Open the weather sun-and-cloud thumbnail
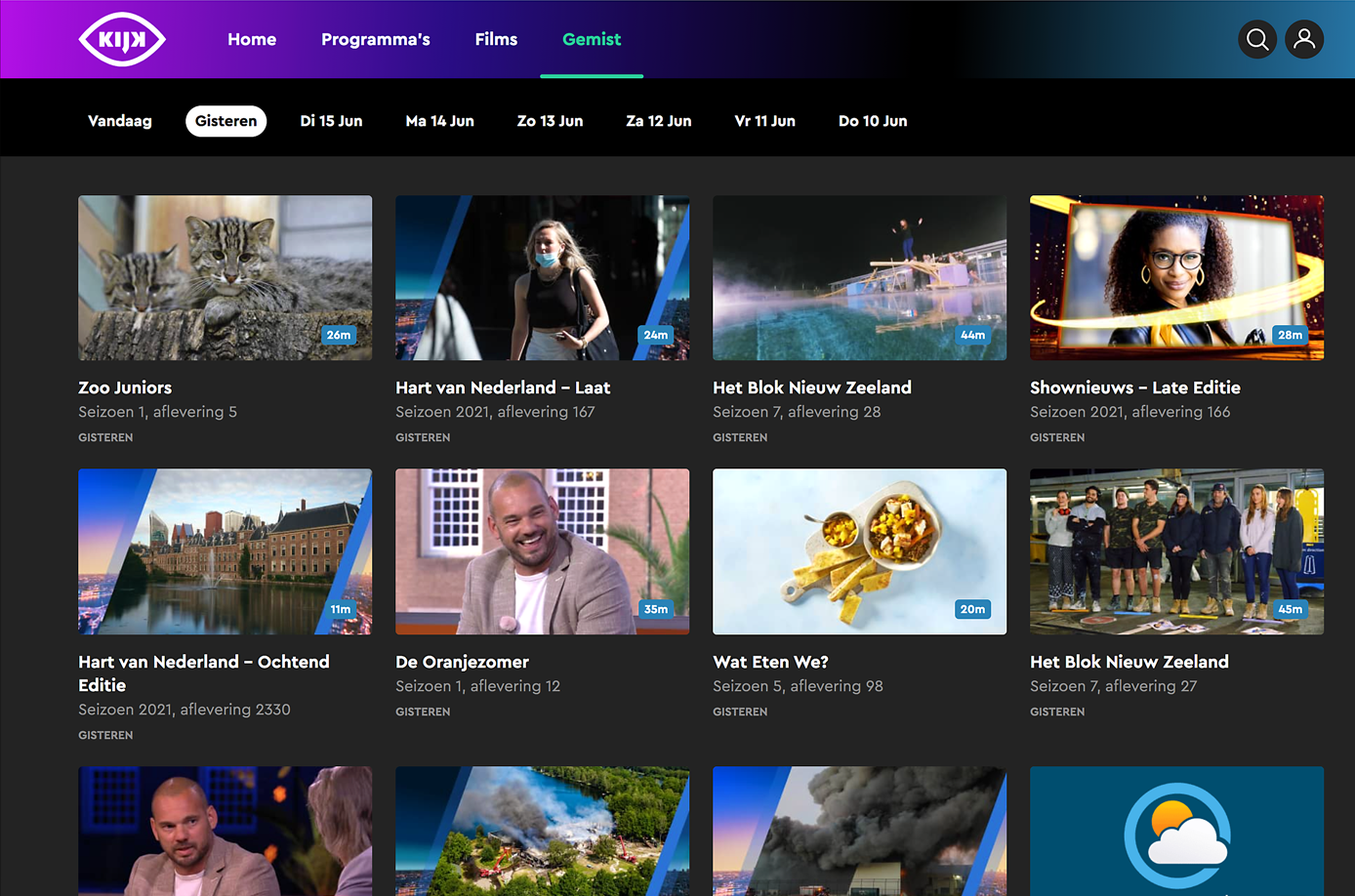This screenshot has width=1355, height=896. tap(1176, 832)
